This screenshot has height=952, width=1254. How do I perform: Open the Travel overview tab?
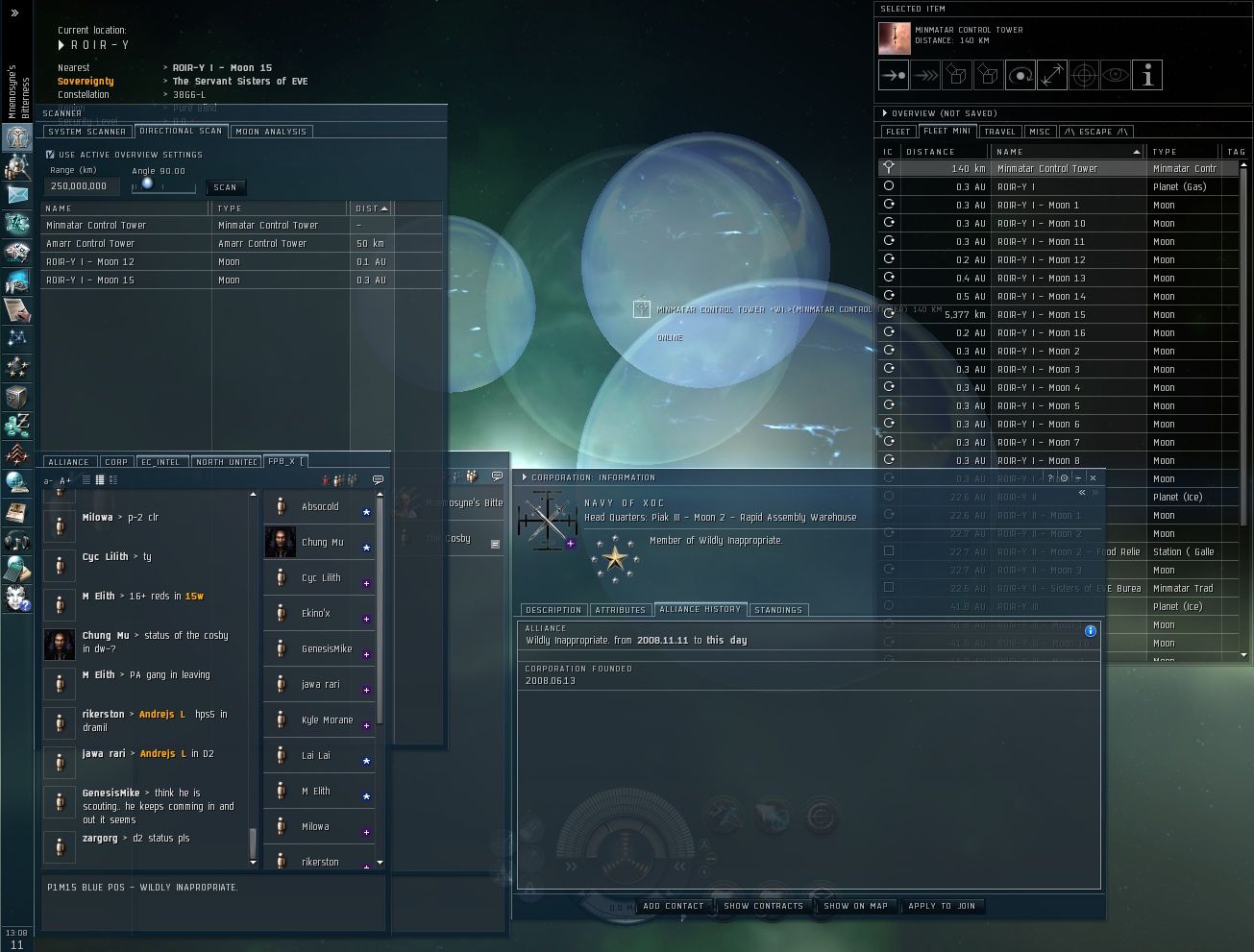click(x=999, y=132)
